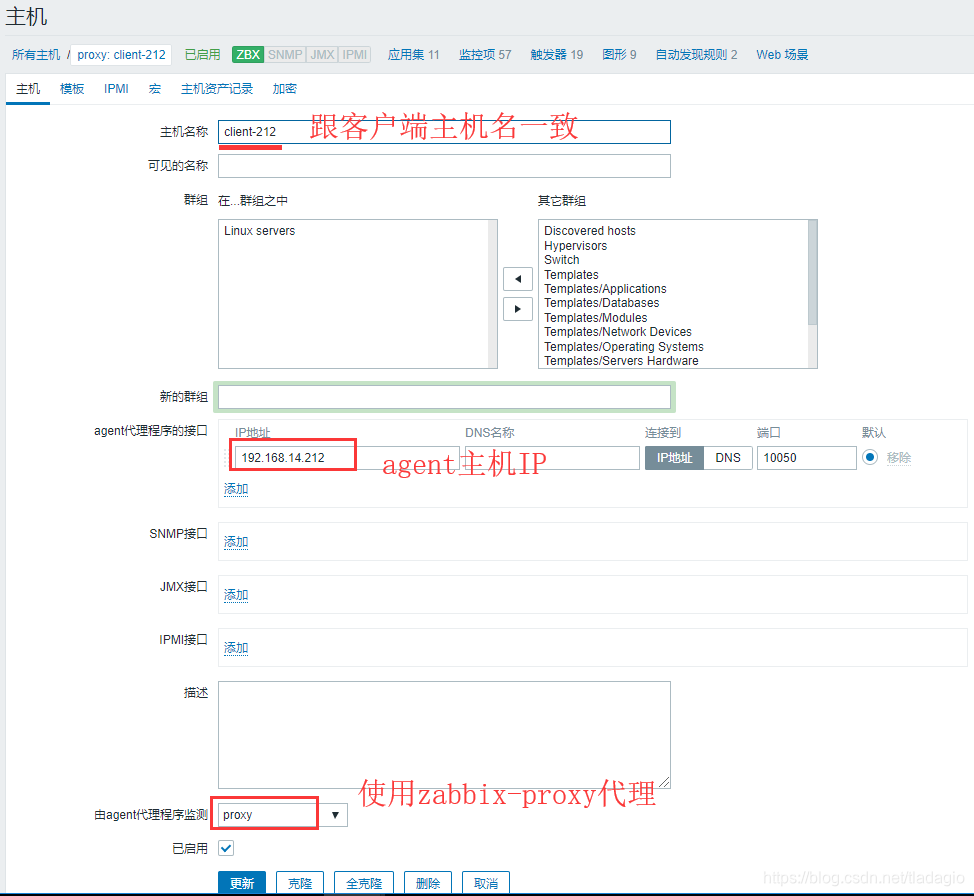The width and height of the screenshot is (974, 896).
Task: Switch to the 模板 tab
Action: [x=71, y=88]
